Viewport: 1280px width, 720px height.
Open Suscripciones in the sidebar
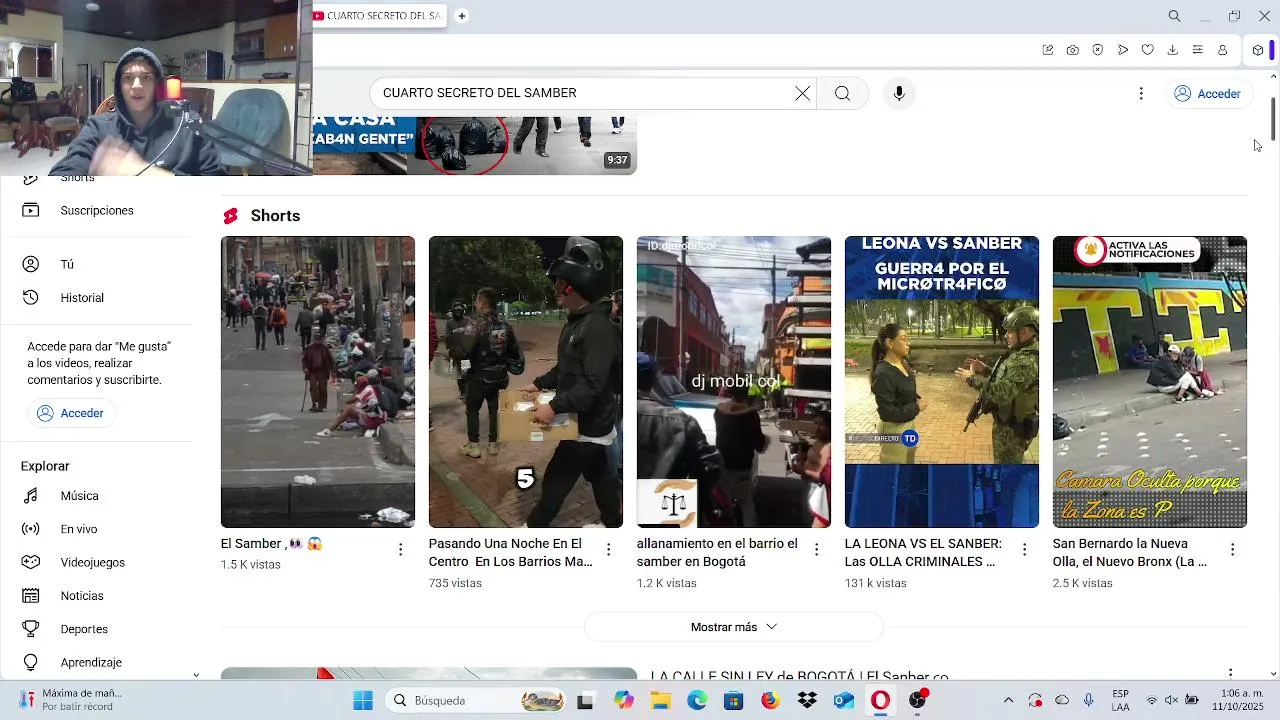pyautogui.click(x=96, y=210)
